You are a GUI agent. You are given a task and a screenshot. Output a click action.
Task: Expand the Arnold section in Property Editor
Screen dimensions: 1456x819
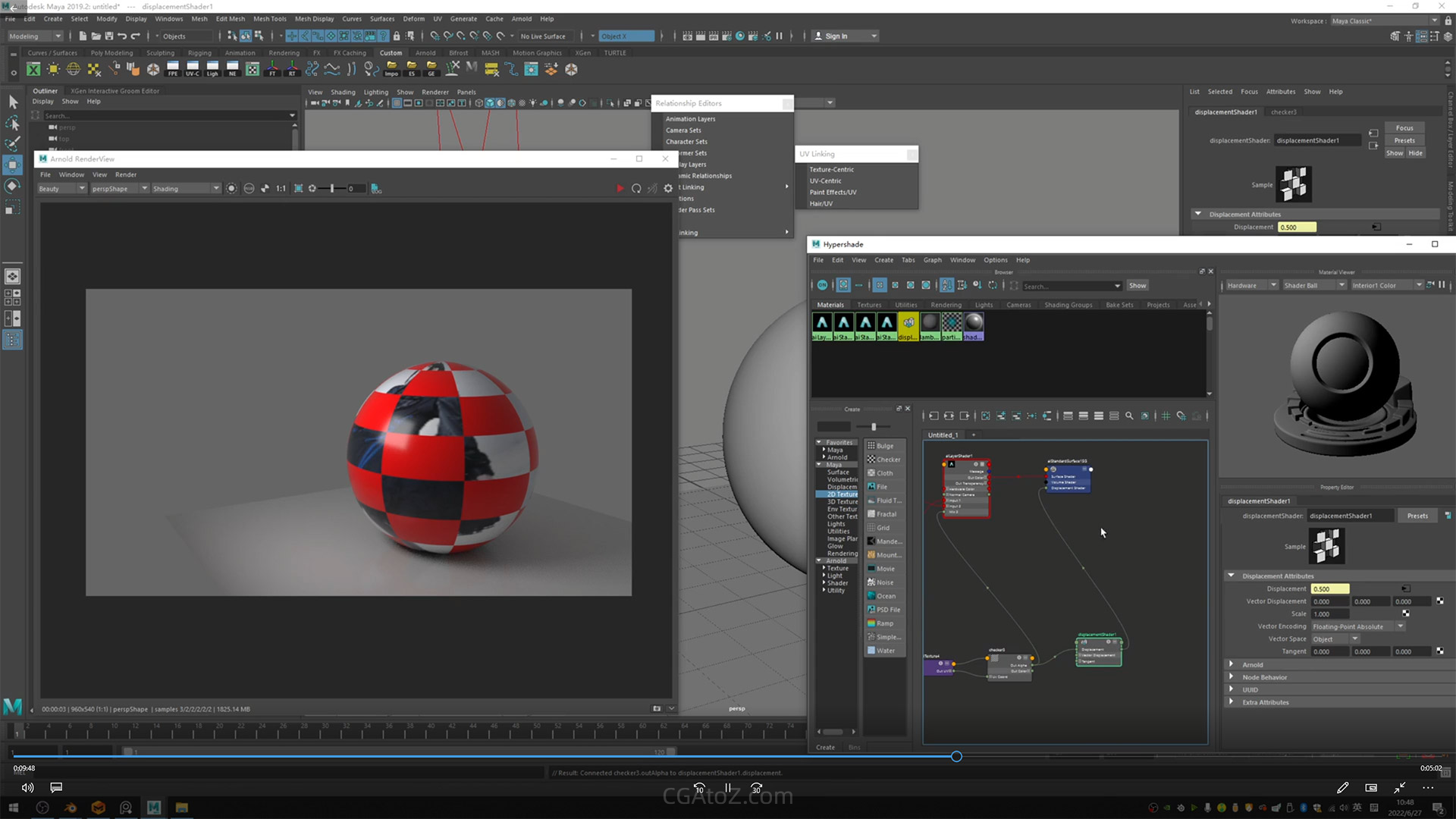pyautogui.click(x=1232, y=664)
